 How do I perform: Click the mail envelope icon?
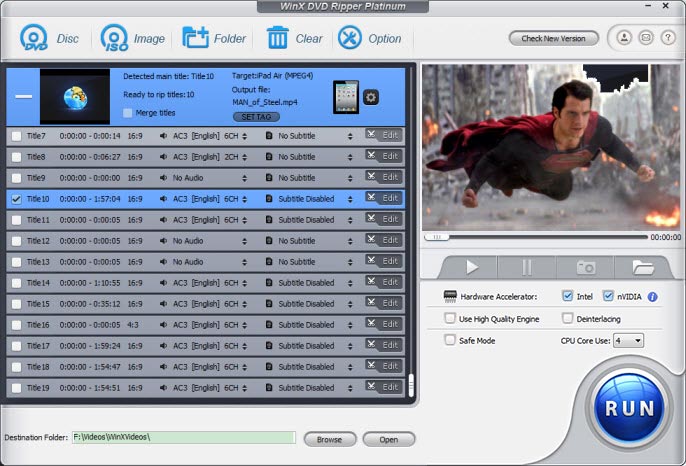[x=646, y=38]
